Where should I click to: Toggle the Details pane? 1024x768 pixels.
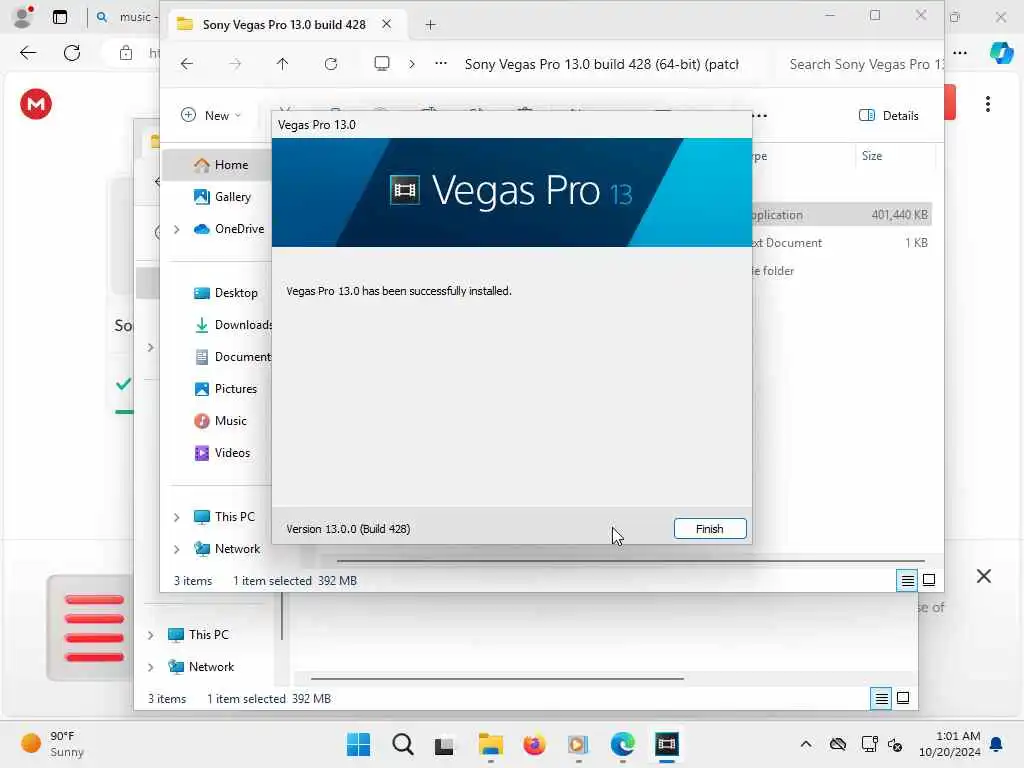888,116
